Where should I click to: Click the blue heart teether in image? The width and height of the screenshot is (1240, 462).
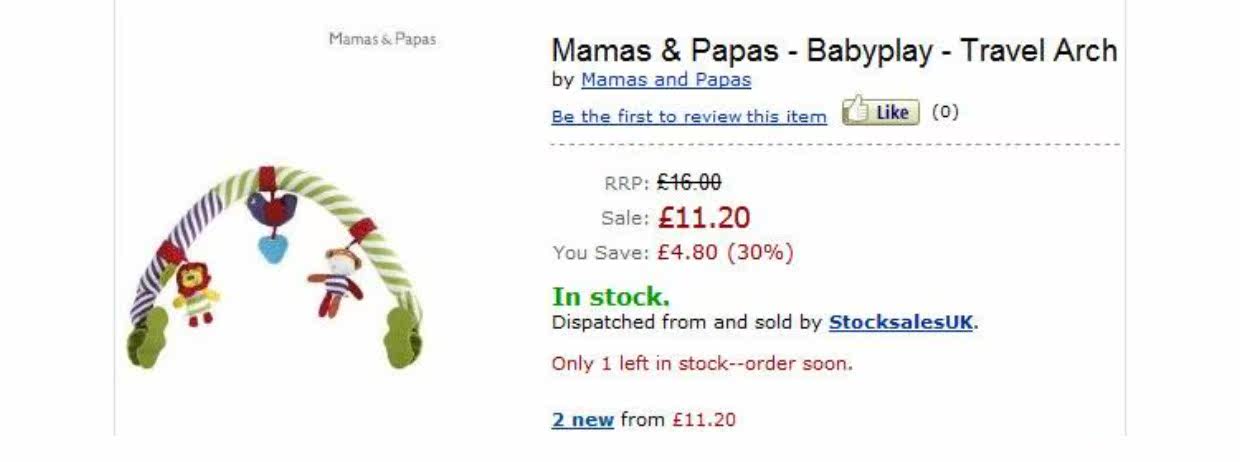tap(272, 245)
